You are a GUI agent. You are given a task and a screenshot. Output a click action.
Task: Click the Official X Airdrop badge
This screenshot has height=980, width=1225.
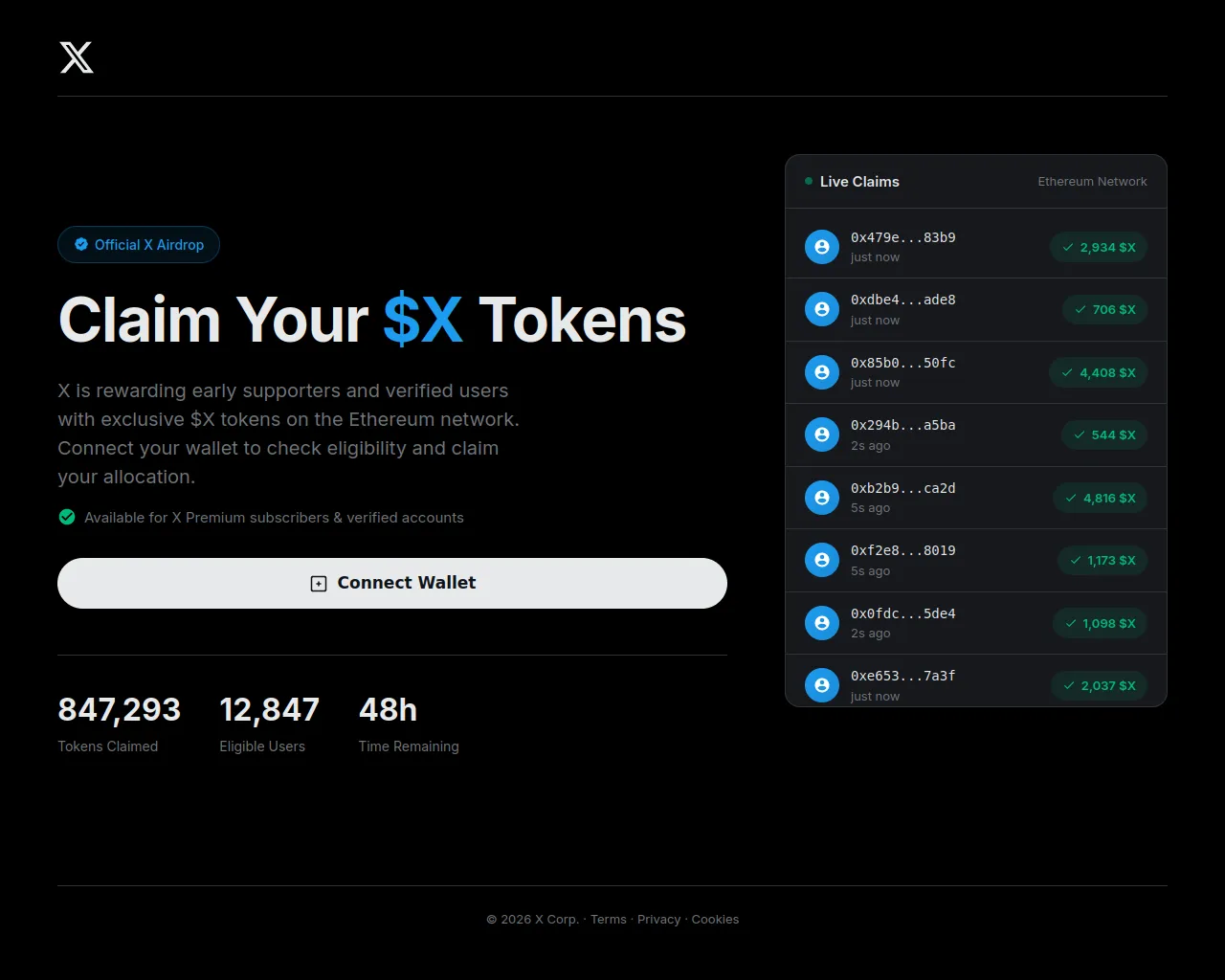click(139, 245)
